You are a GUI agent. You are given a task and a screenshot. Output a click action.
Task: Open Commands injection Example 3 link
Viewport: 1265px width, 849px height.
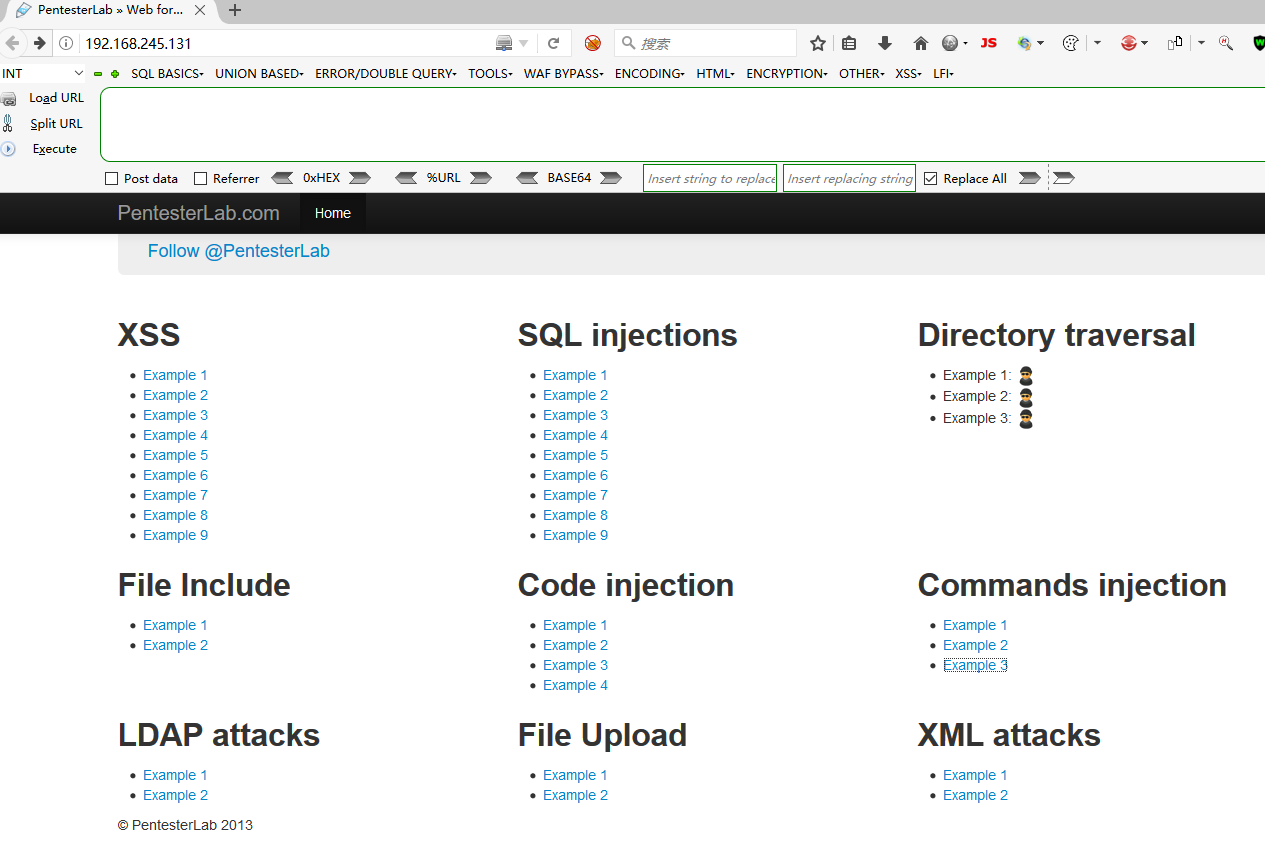point(975,665)
